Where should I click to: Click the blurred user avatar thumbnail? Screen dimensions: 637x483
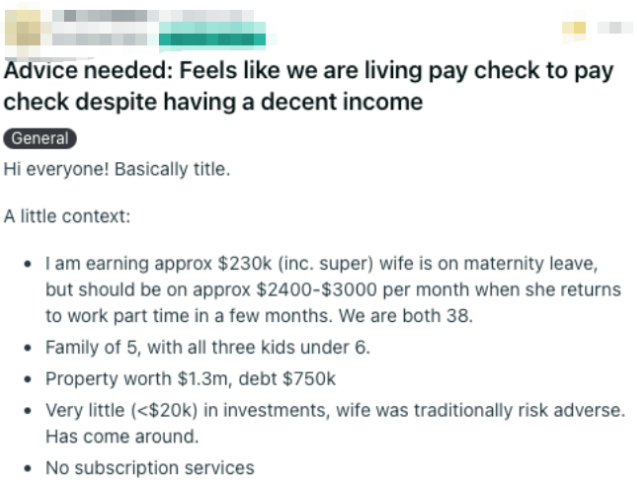click(26, 30)
